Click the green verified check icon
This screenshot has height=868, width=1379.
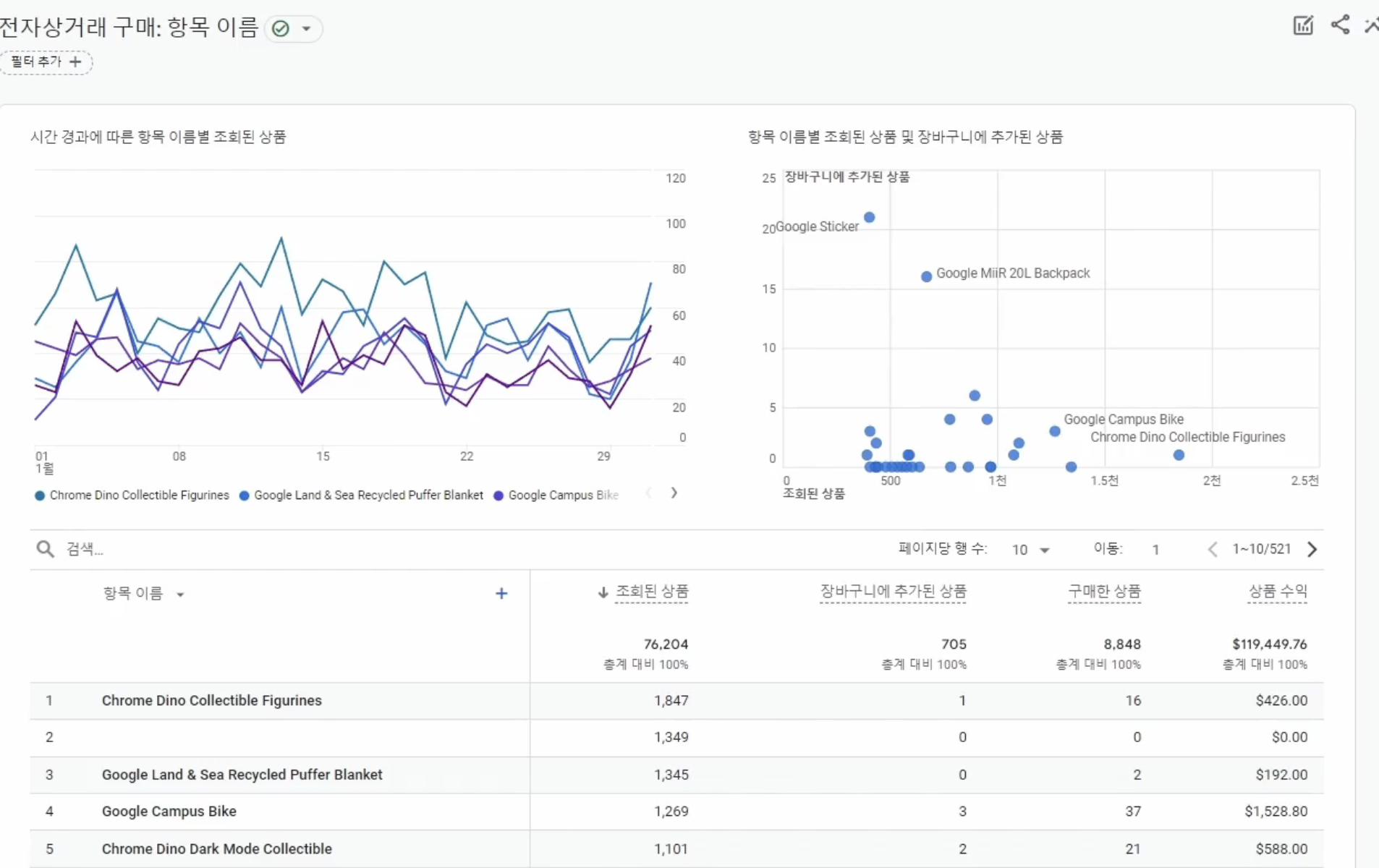pos(281,29)
